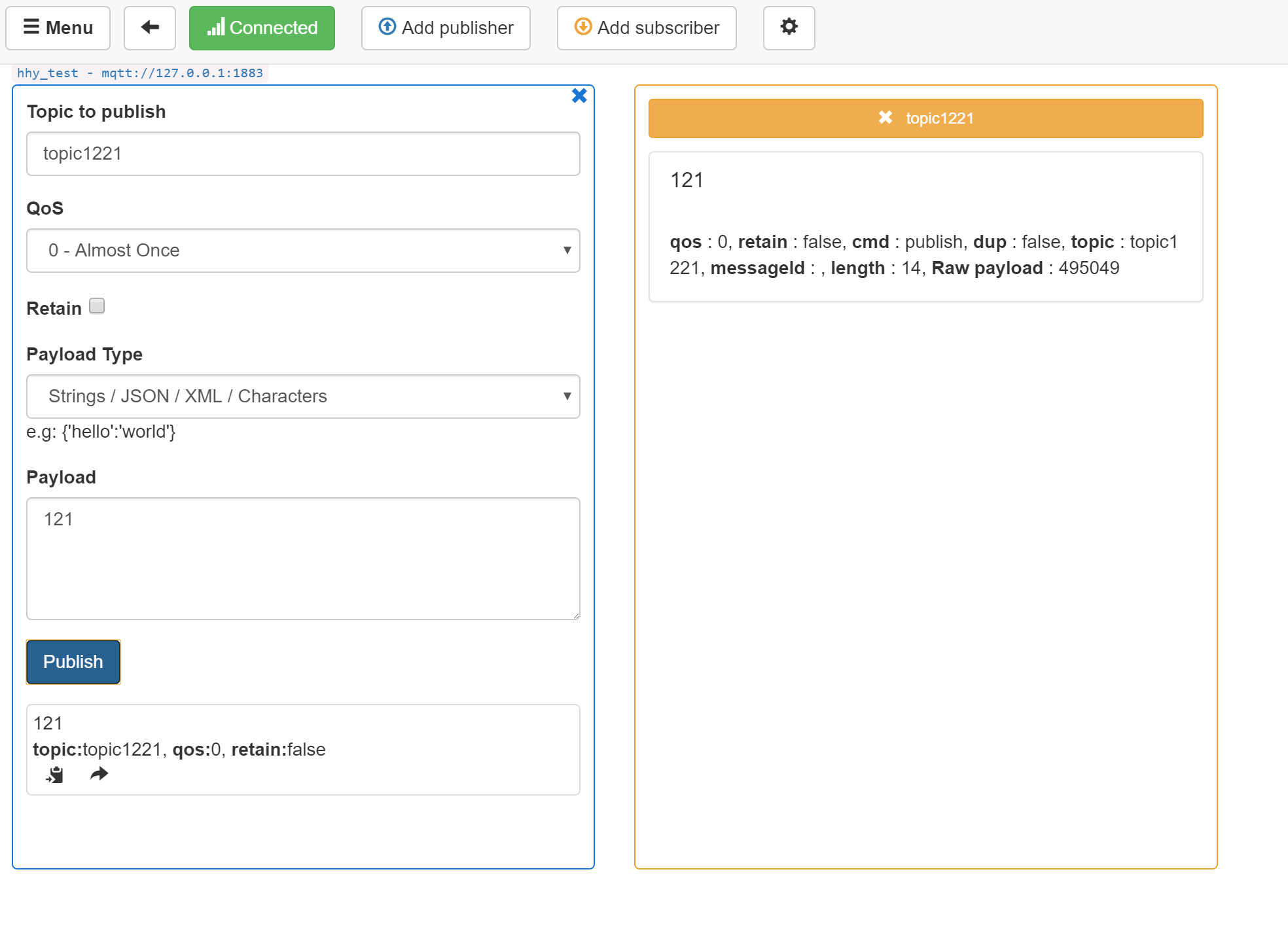Click the example text e.g: {'hello':'world'}

point(101,432)
